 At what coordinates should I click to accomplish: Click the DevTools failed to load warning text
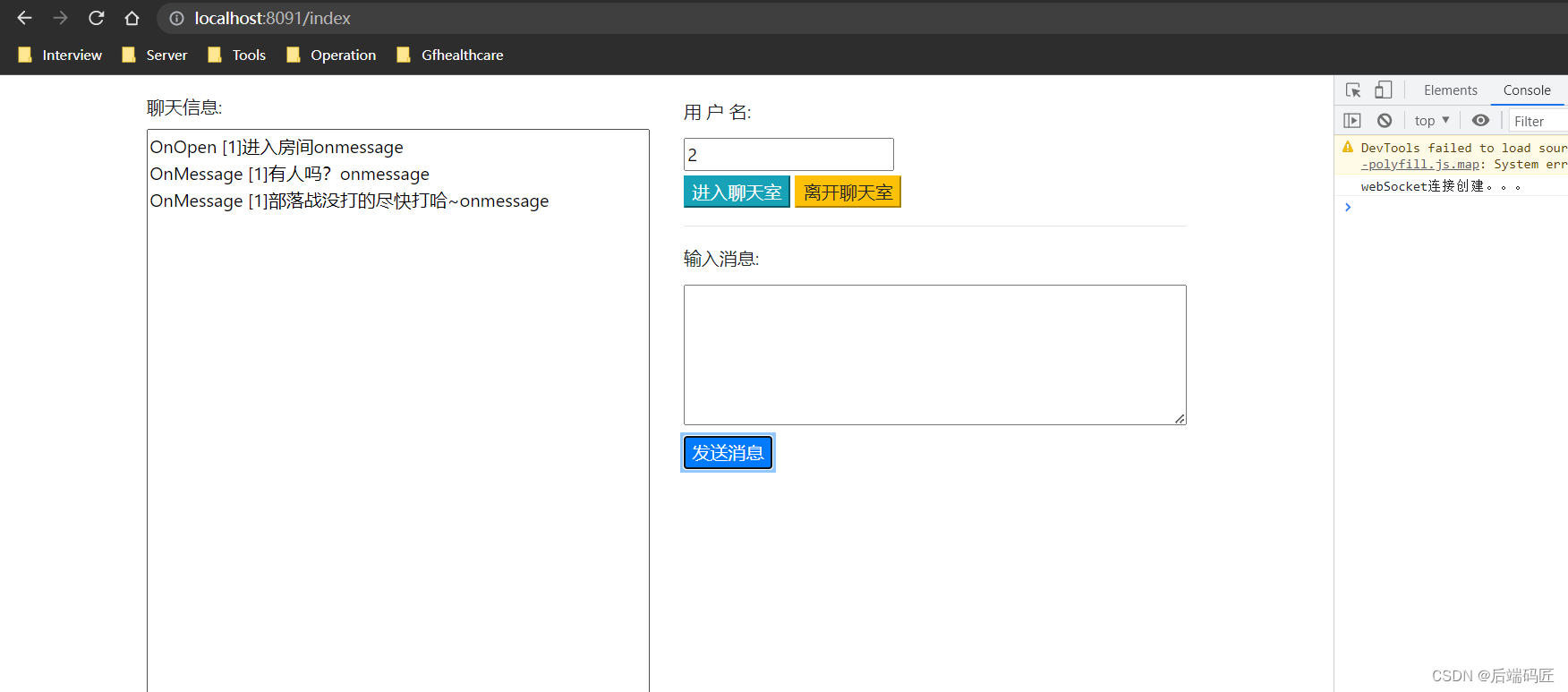[x=1464, y=148]
